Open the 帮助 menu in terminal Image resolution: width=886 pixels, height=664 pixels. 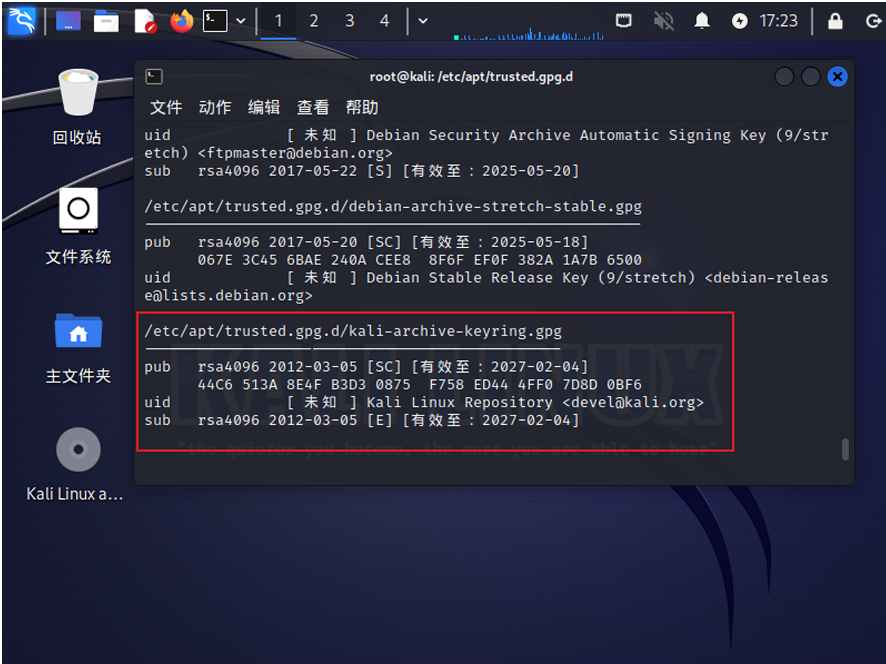click(x=362, y=107)
